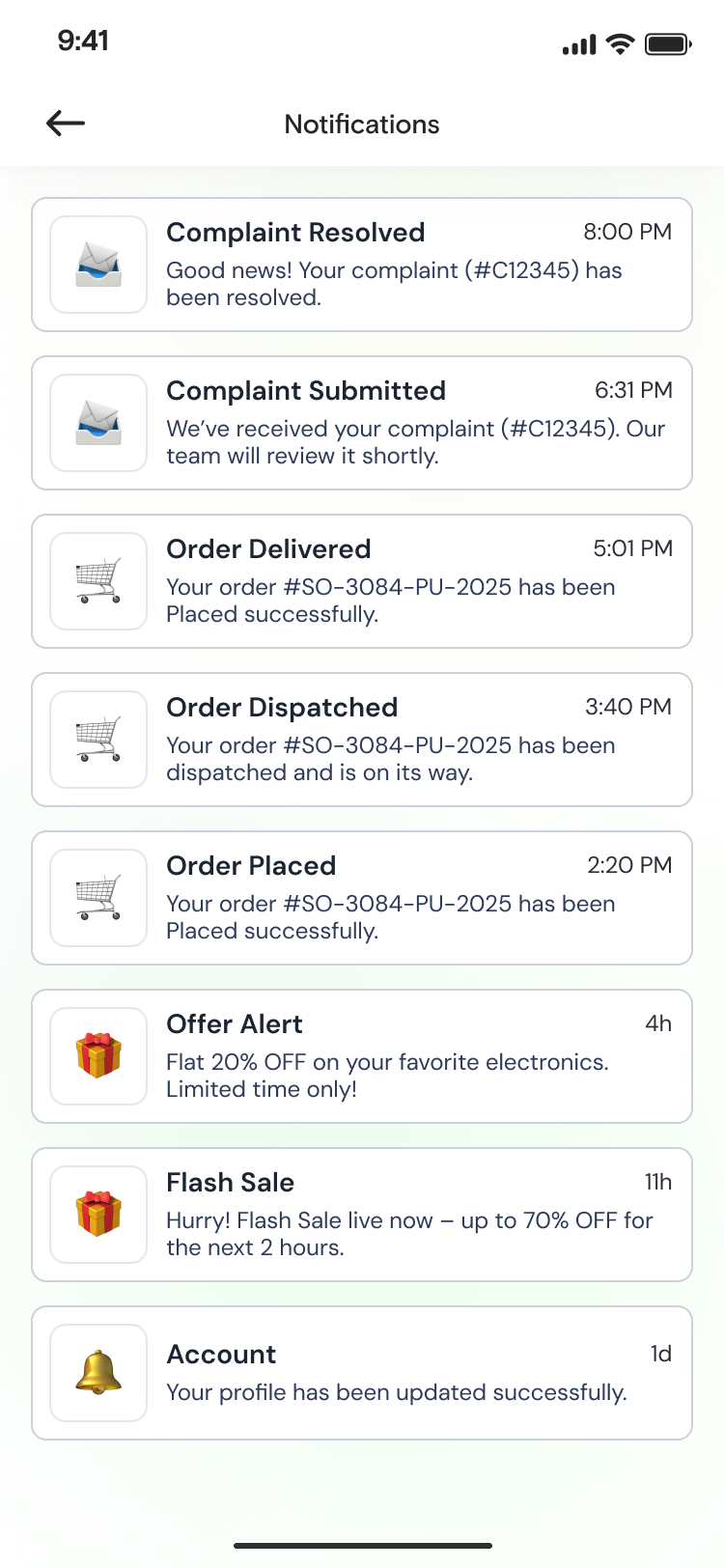This screenshot has height=1568, width=724.
Task: Tap the Notifications page title
Action: [x=362, y=125]
